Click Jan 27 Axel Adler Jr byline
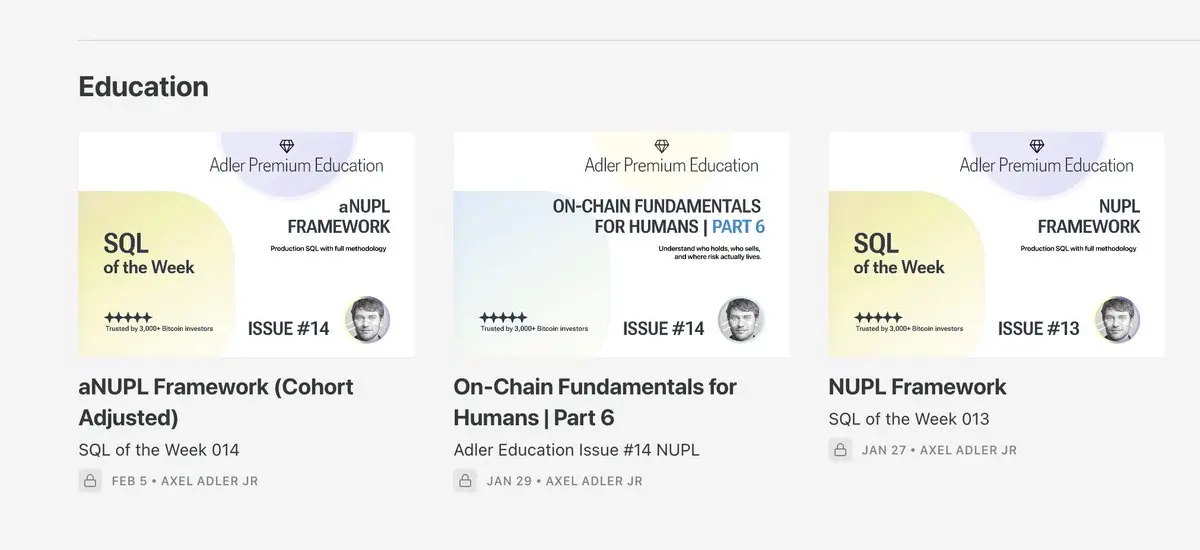Image resolution: width=1200 pixels, height=550 pixels. coord(939,450)
